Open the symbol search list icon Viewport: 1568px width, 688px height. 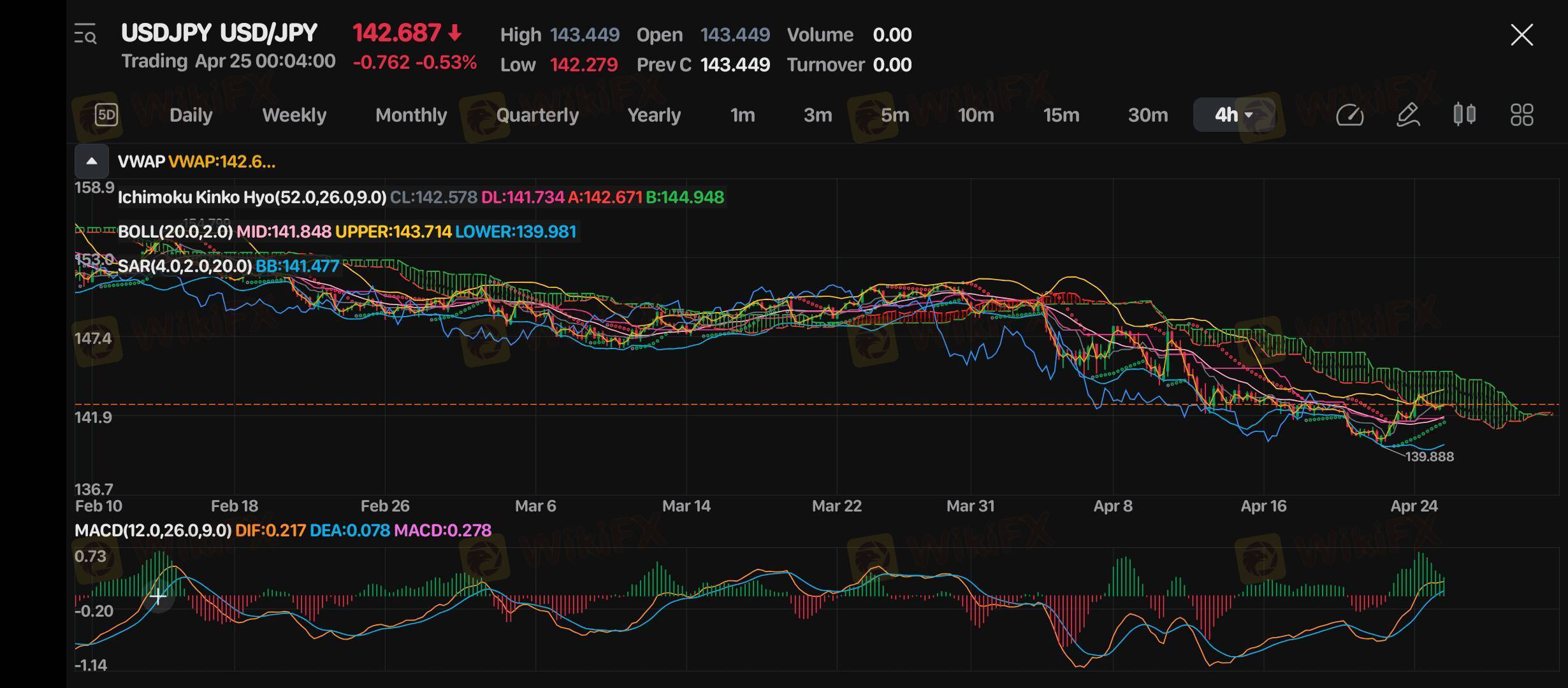85,34
